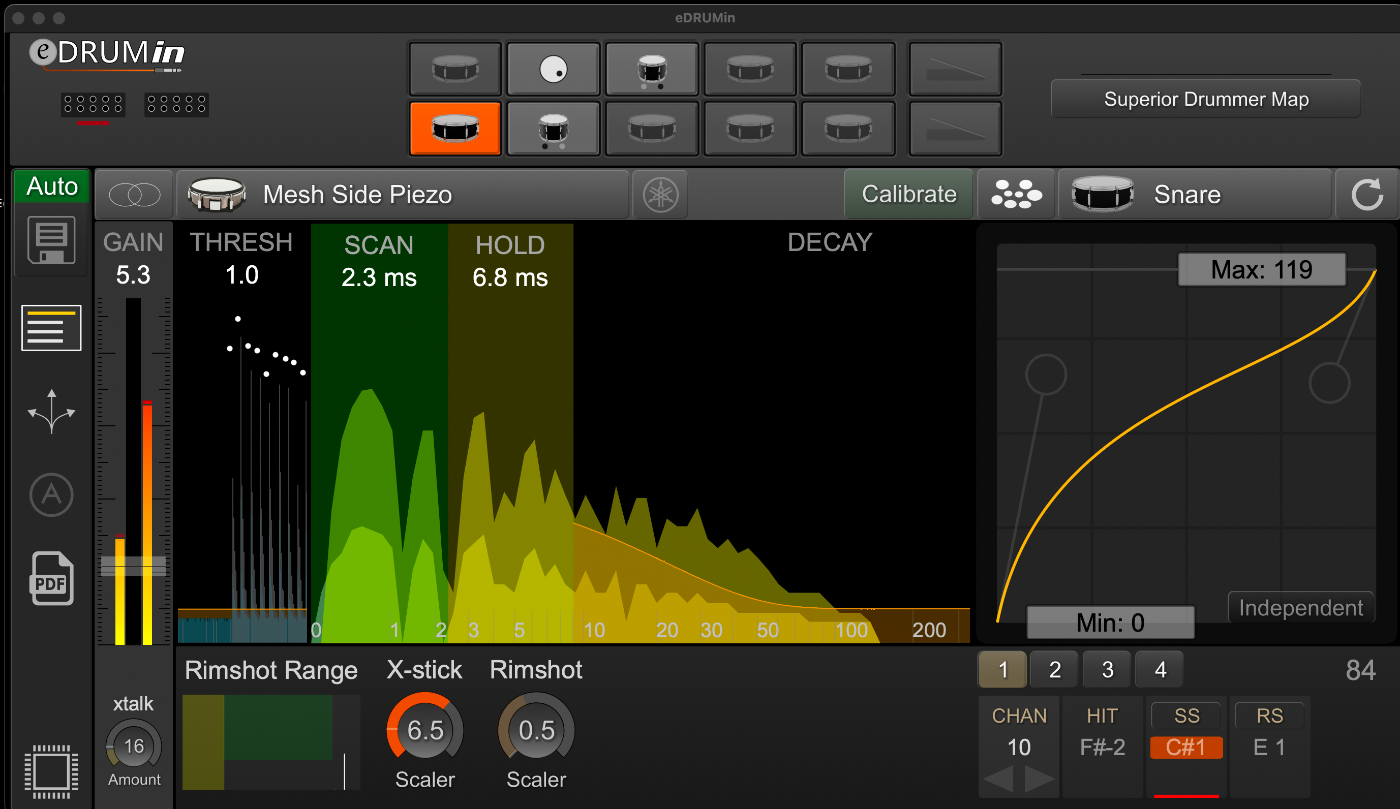Viewport: 1400px width, 809px height.
Task: Click the highlighted C#1 sidestick note
Action: click(x=1187, y=747)
